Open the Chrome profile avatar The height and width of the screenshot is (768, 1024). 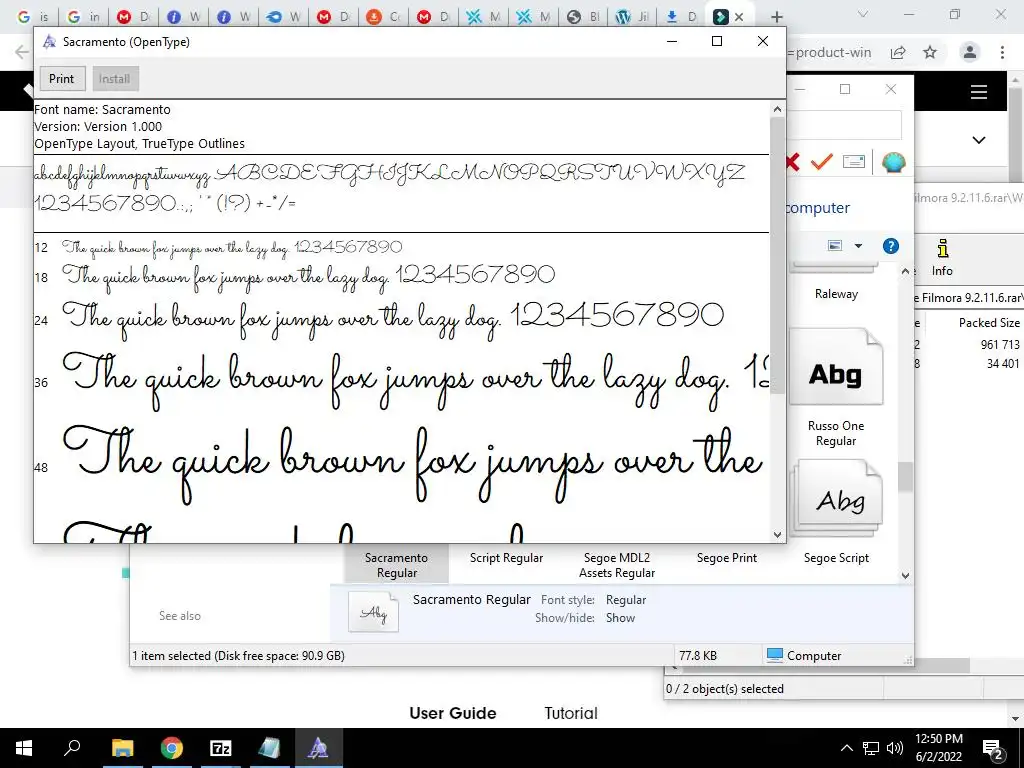coord(970,52)
